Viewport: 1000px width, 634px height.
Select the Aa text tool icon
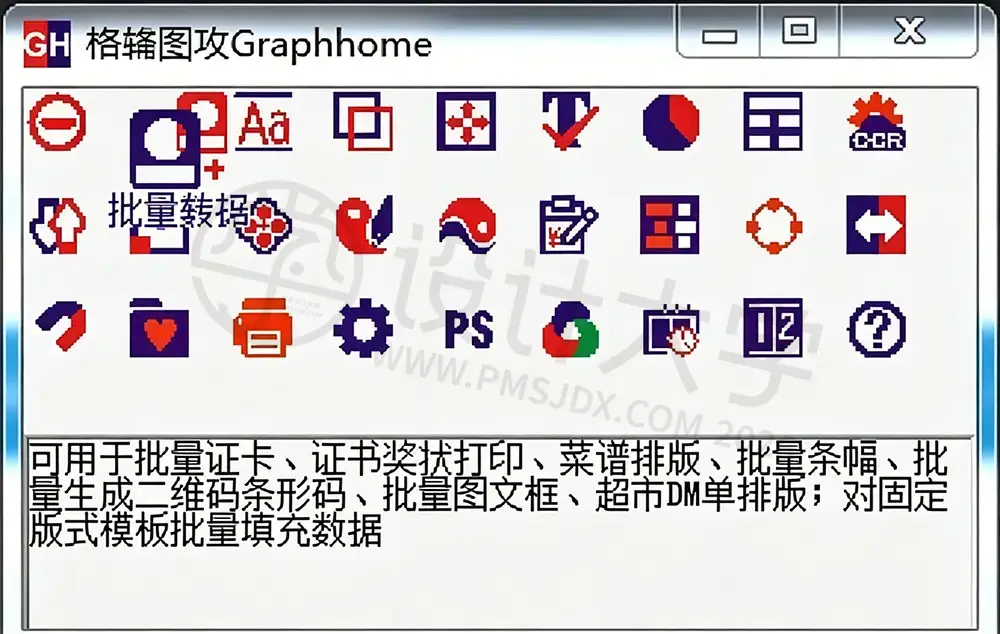click(263, 121)
